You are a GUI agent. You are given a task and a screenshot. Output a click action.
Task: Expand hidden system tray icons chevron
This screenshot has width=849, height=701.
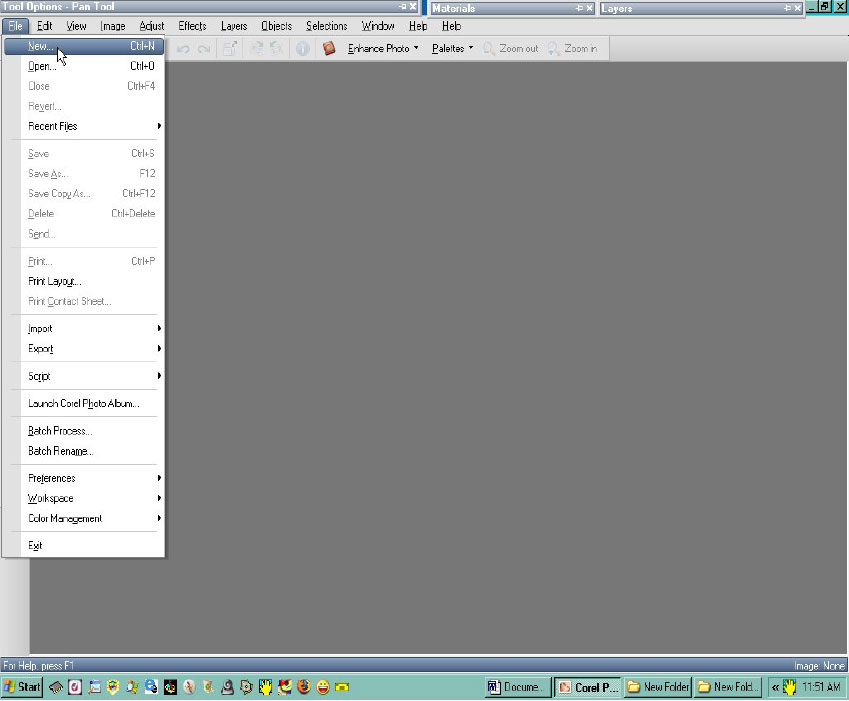tap(775, 687)
